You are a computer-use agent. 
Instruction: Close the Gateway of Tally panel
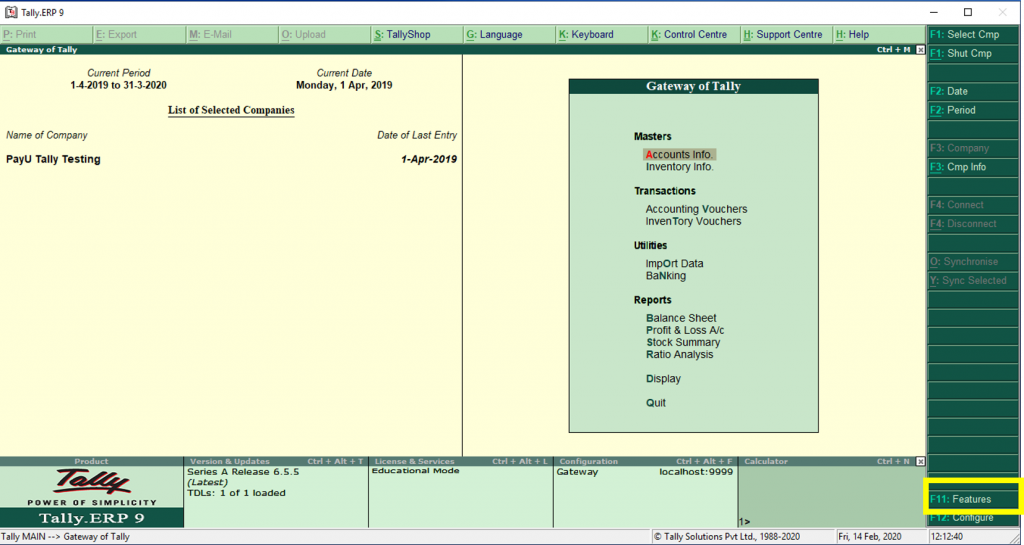point(920,50)
